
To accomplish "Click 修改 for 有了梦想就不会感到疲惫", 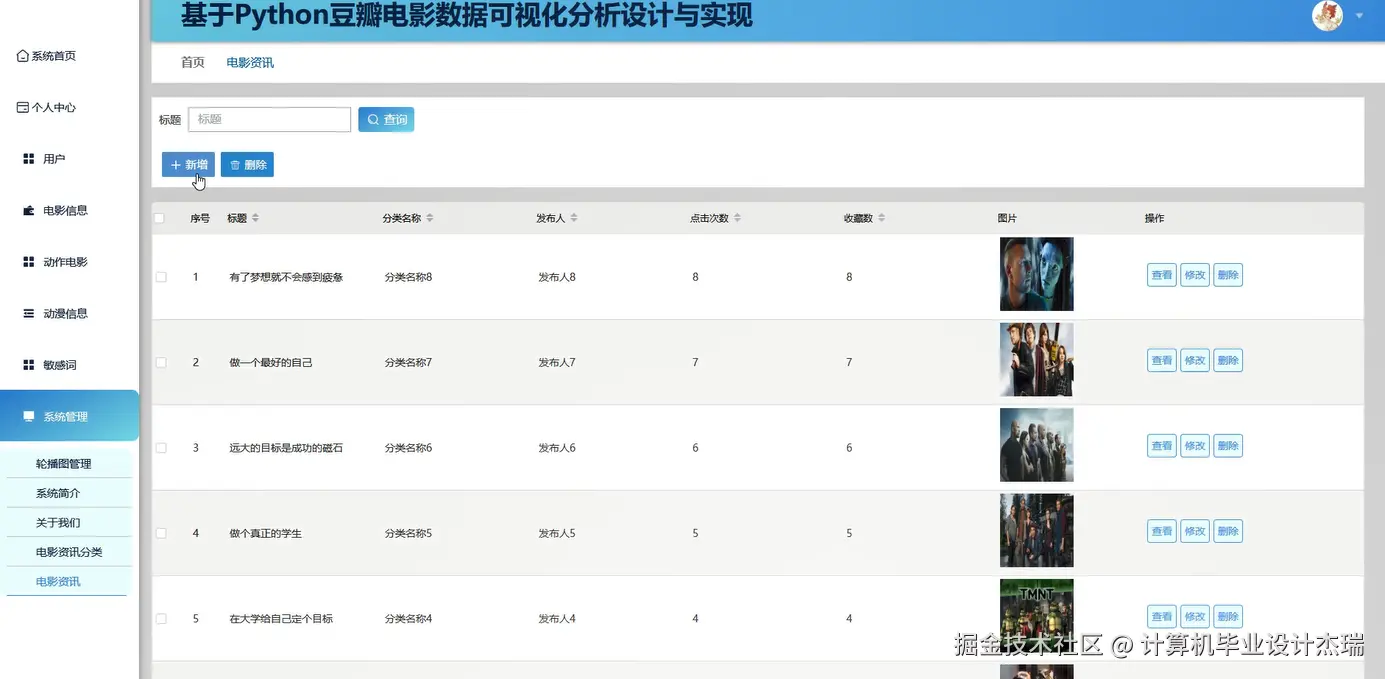I will [x=1195, y=275].
